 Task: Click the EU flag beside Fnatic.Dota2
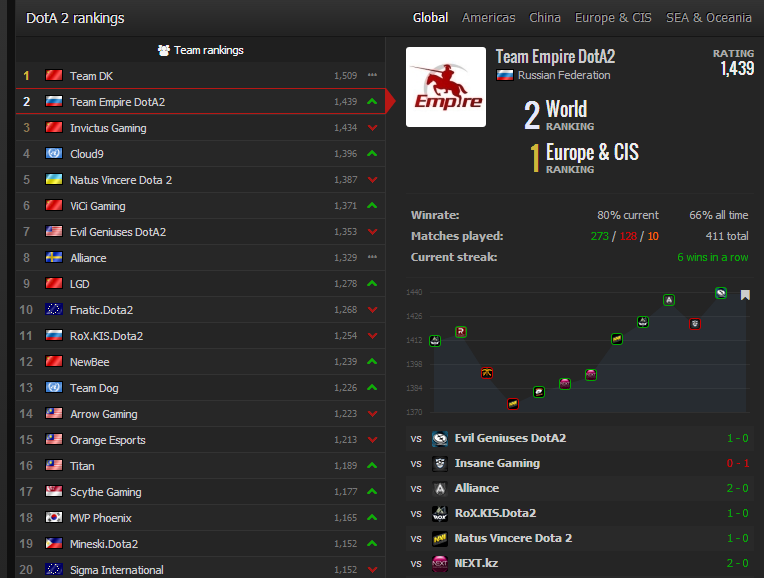coord(54,309)
